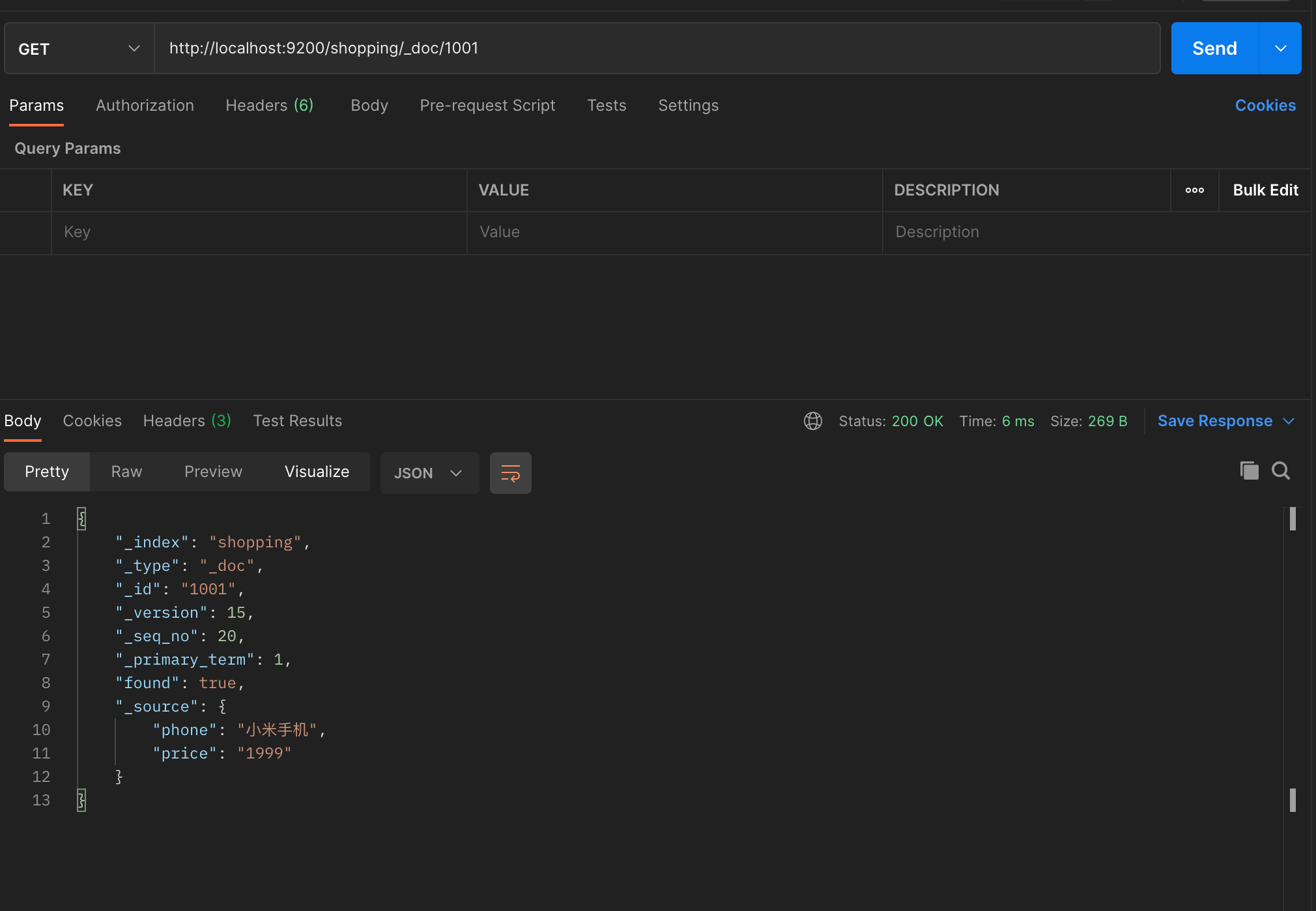This screenshot has width=1316, height=911.
Task: Click the _version value 15
Action: [x=236, y=613]
